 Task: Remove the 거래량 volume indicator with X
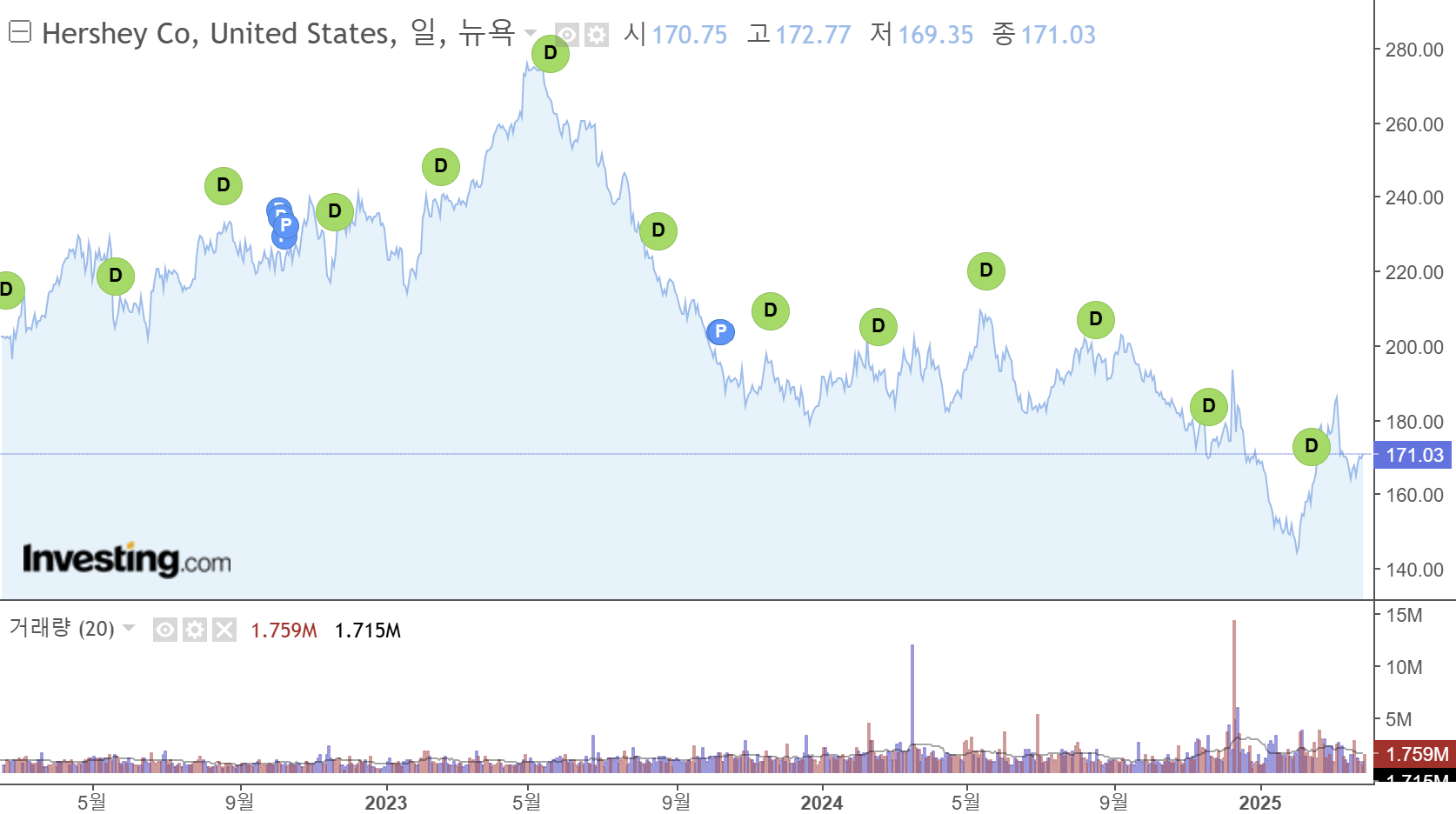pyautogui.click(x=224, y=630)
